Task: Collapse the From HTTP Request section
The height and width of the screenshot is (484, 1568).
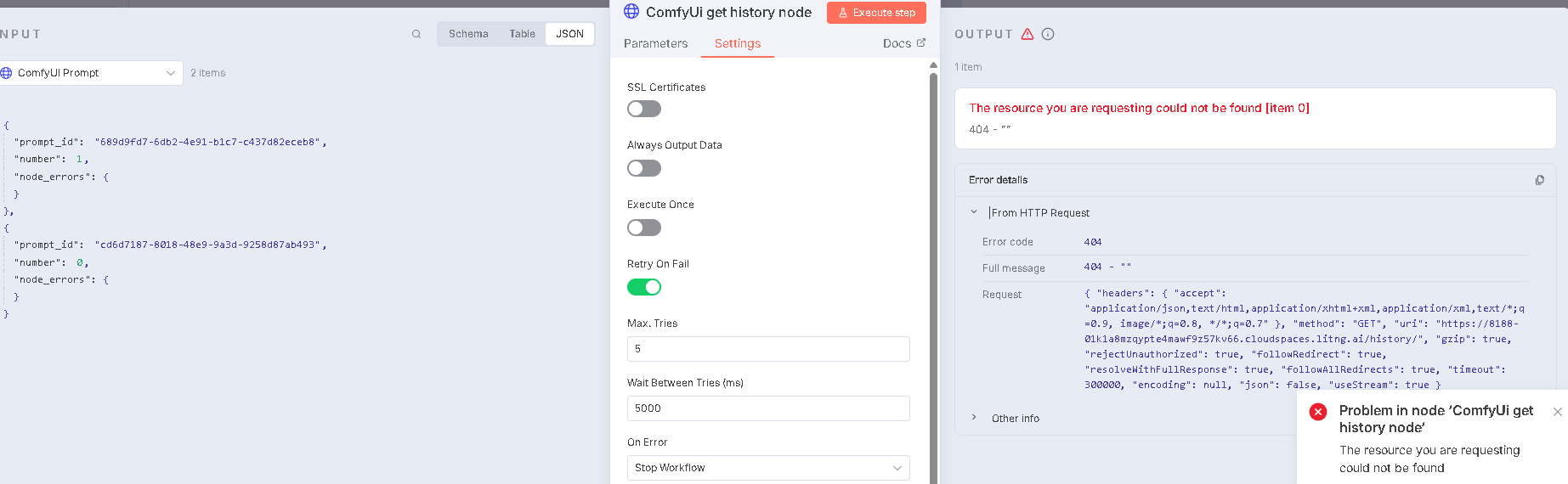Action: 974,212
